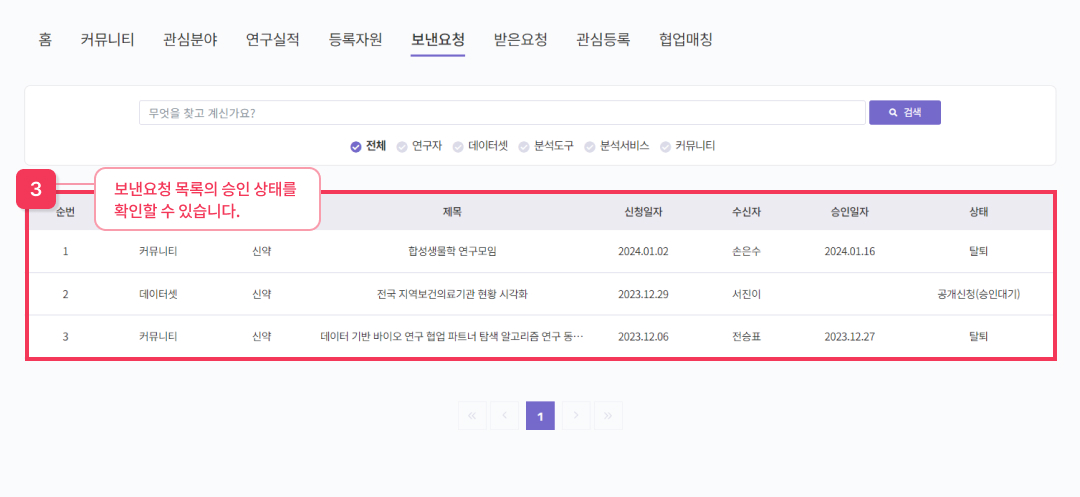
Task: Select page 1 in pagination
Action: point(540,416)
